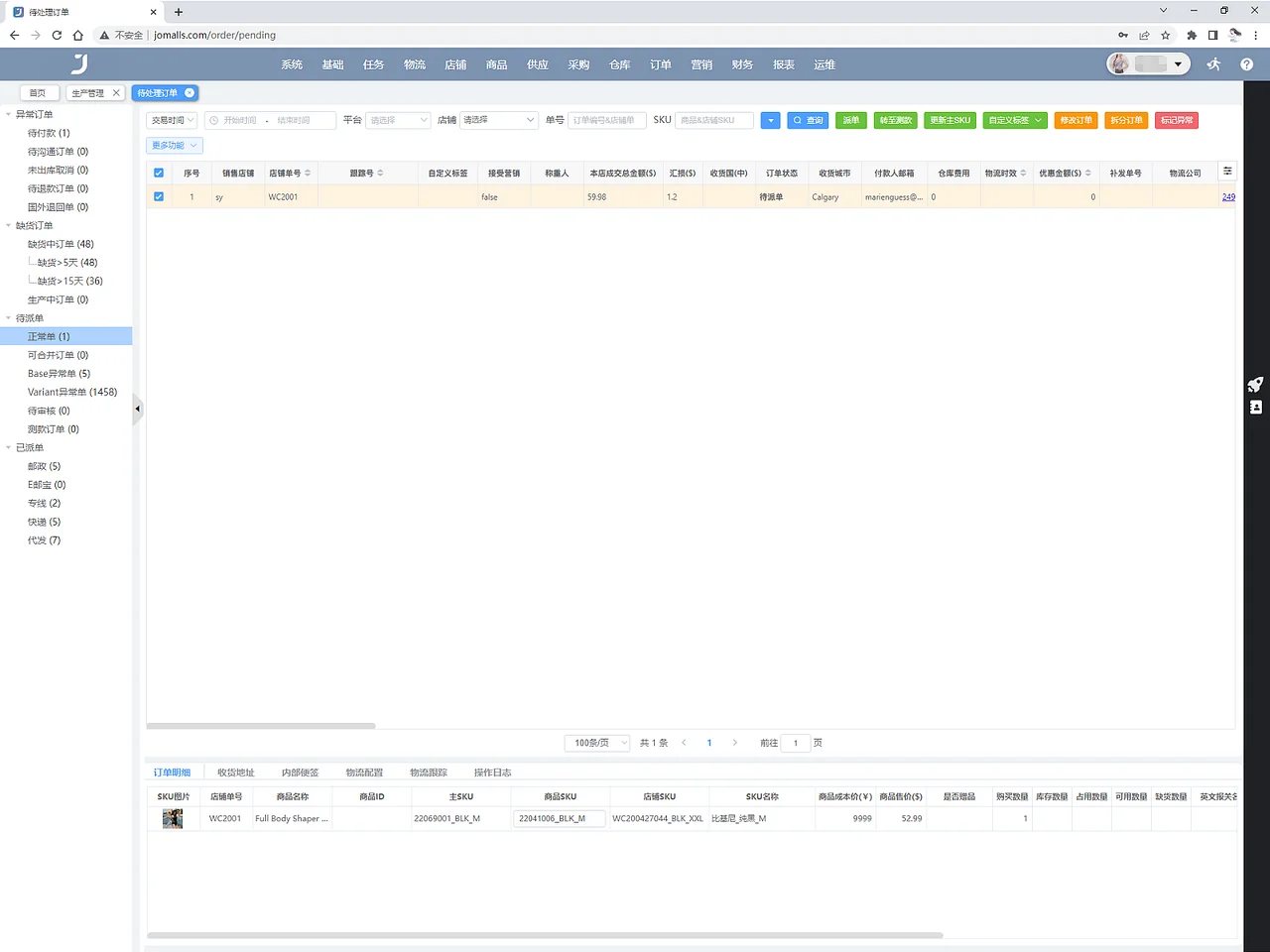Switch to the 收货地址 tab

point(234,772)
